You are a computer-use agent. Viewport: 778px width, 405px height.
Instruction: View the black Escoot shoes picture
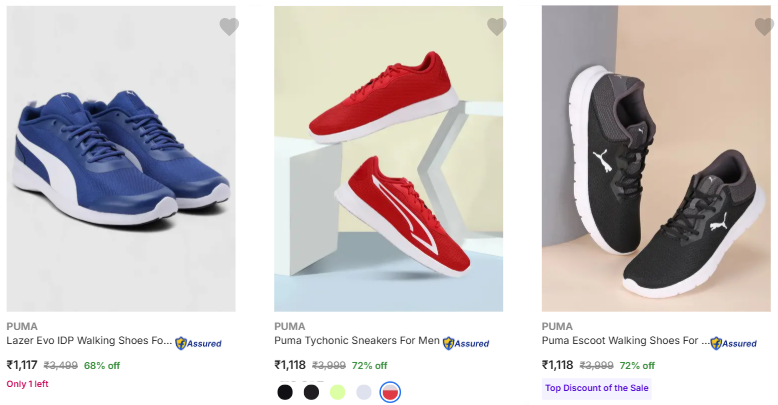point(656,158)
